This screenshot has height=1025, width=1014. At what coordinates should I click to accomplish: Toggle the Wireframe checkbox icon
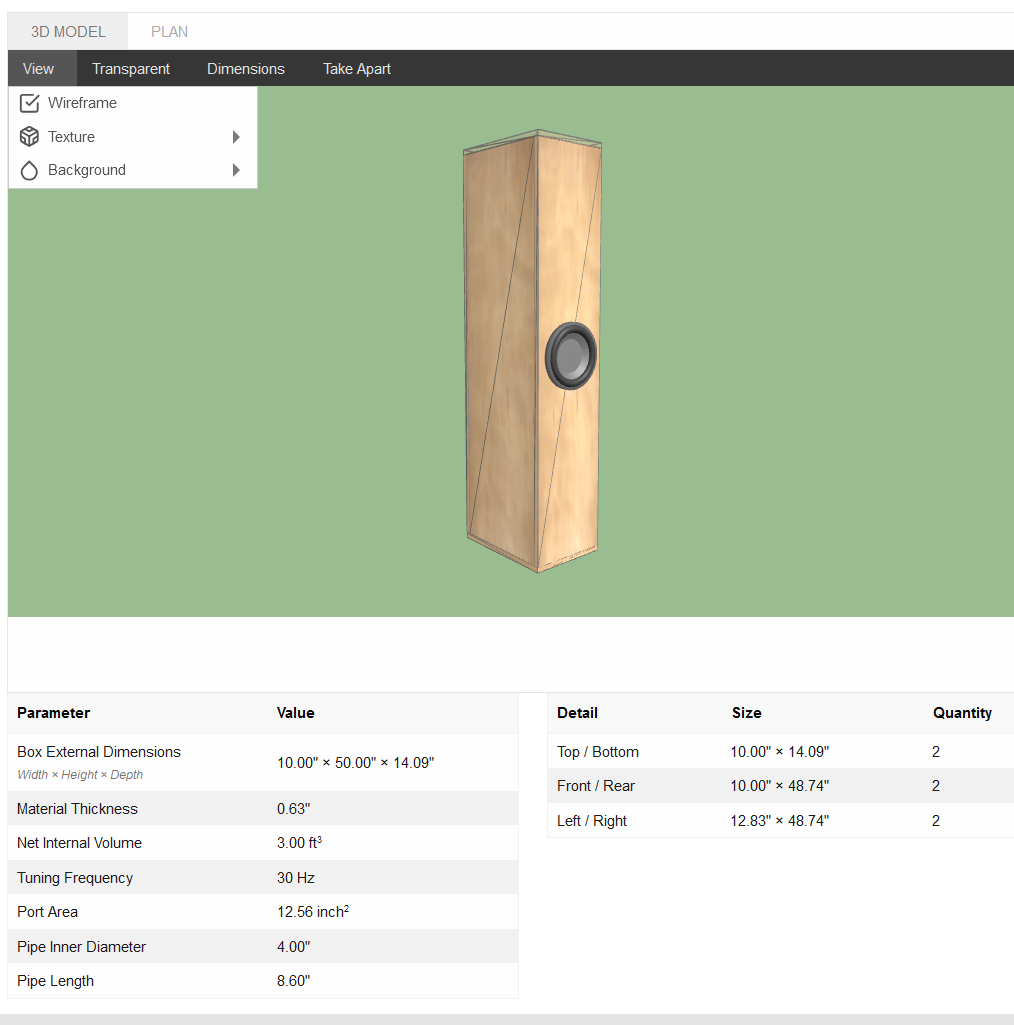29,103
